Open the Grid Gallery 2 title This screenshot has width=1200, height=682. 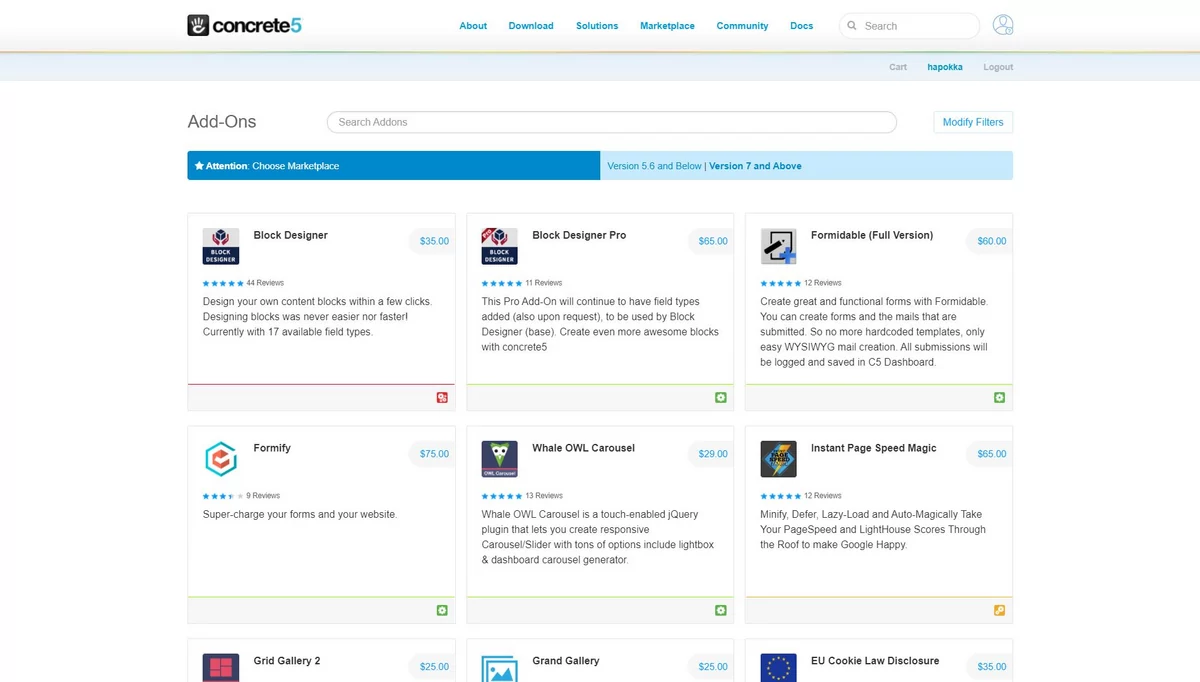(287, 661)
